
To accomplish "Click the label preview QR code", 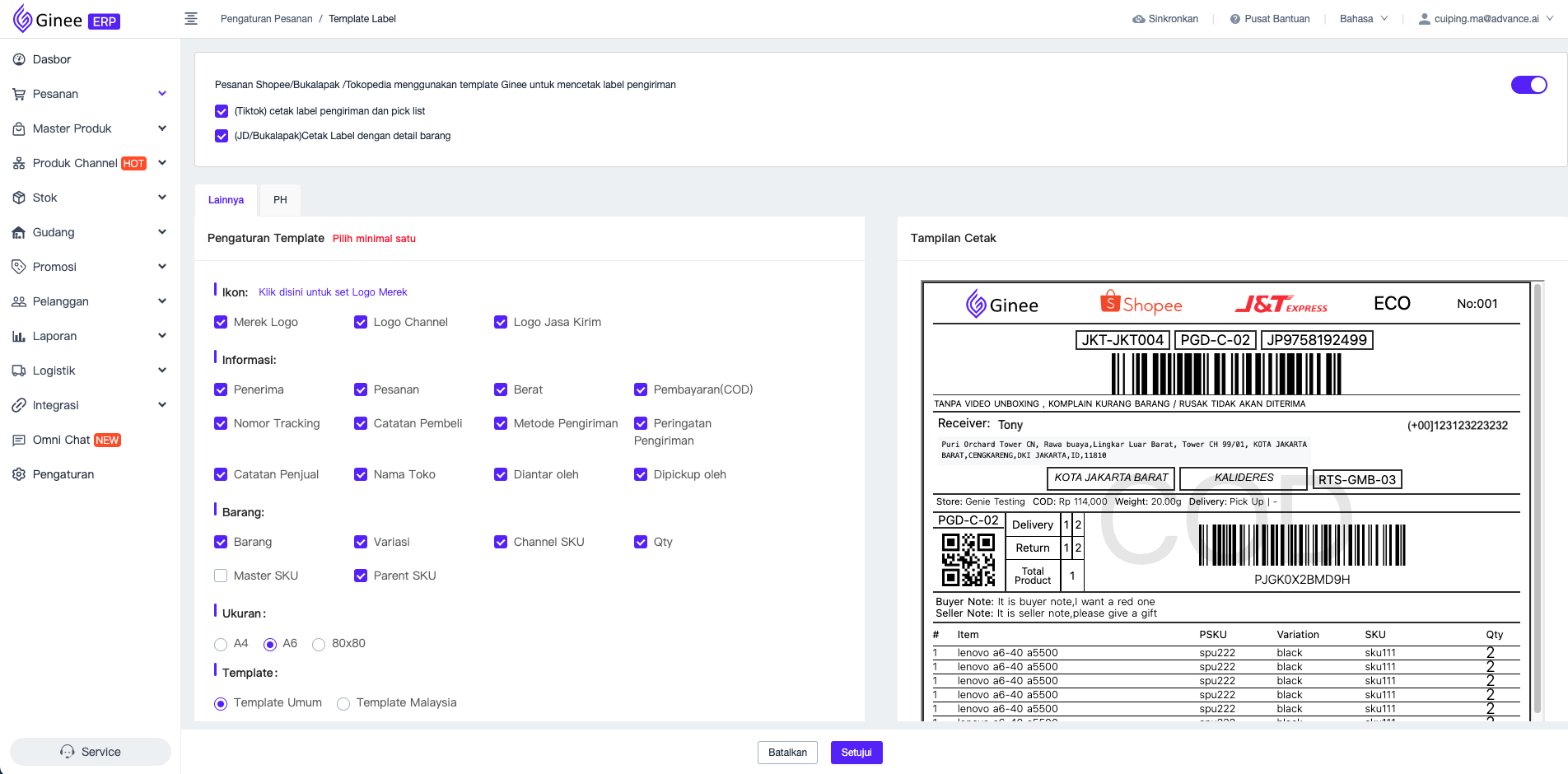I will click(x=968, y=559).
